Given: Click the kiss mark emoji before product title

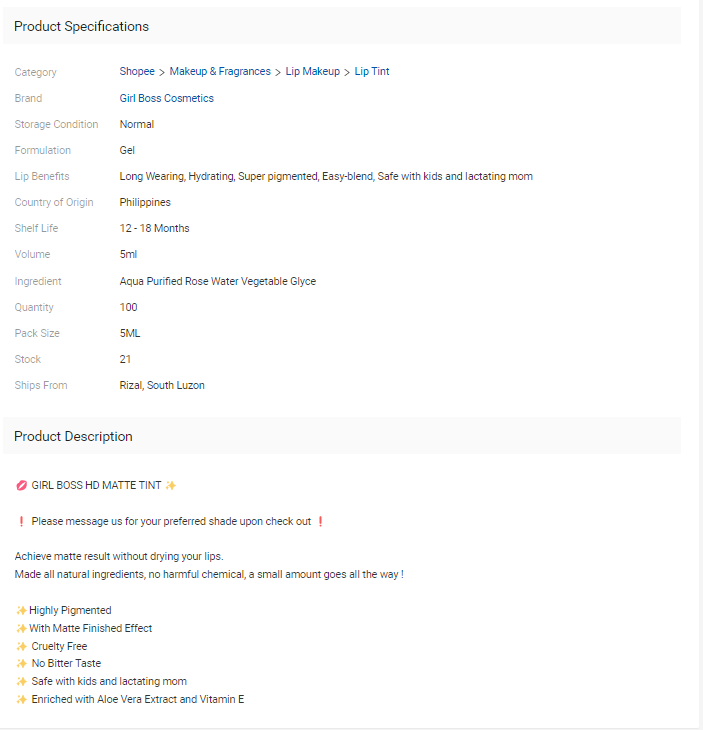Looking at the screenshot, I should [x=22, y=486].
